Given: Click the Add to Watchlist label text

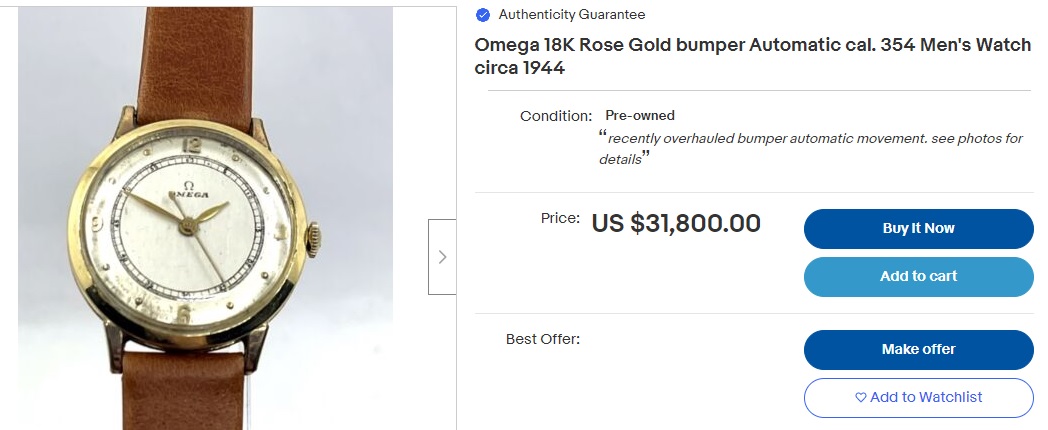Looking at the screenshot, I should [926, 398].
